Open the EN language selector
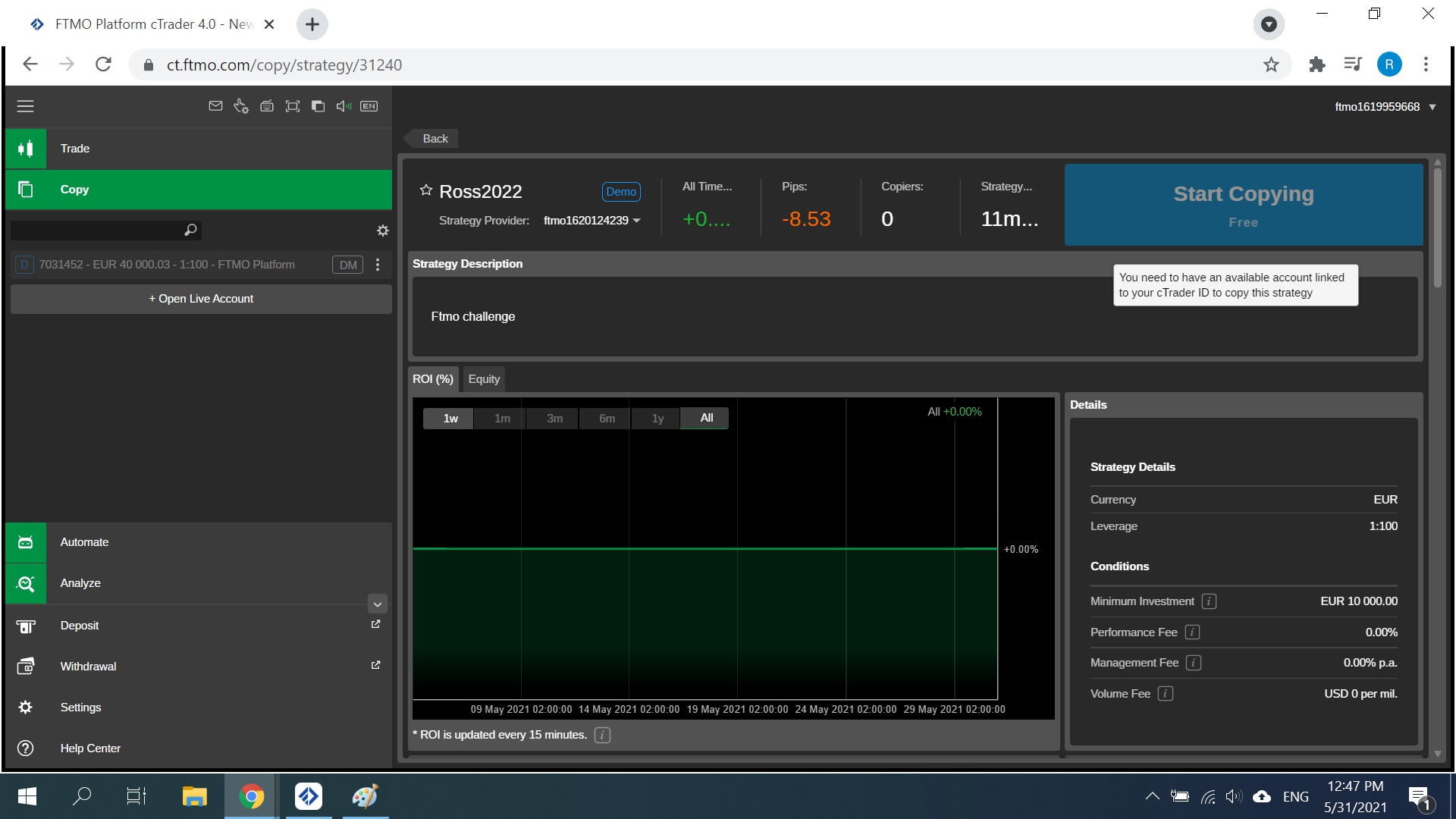1456x819 pixels. tap(369, 106)
